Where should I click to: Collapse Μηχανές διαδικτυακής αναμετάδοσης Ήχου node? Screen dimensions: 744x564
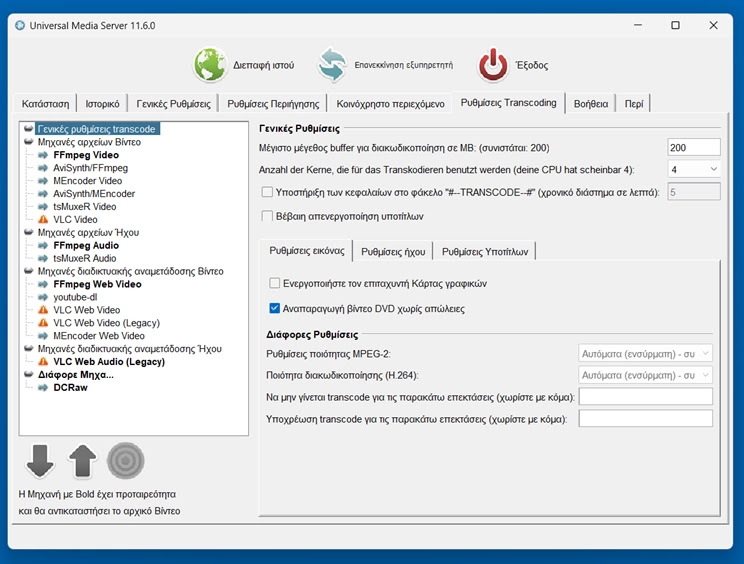pos(28,349)
